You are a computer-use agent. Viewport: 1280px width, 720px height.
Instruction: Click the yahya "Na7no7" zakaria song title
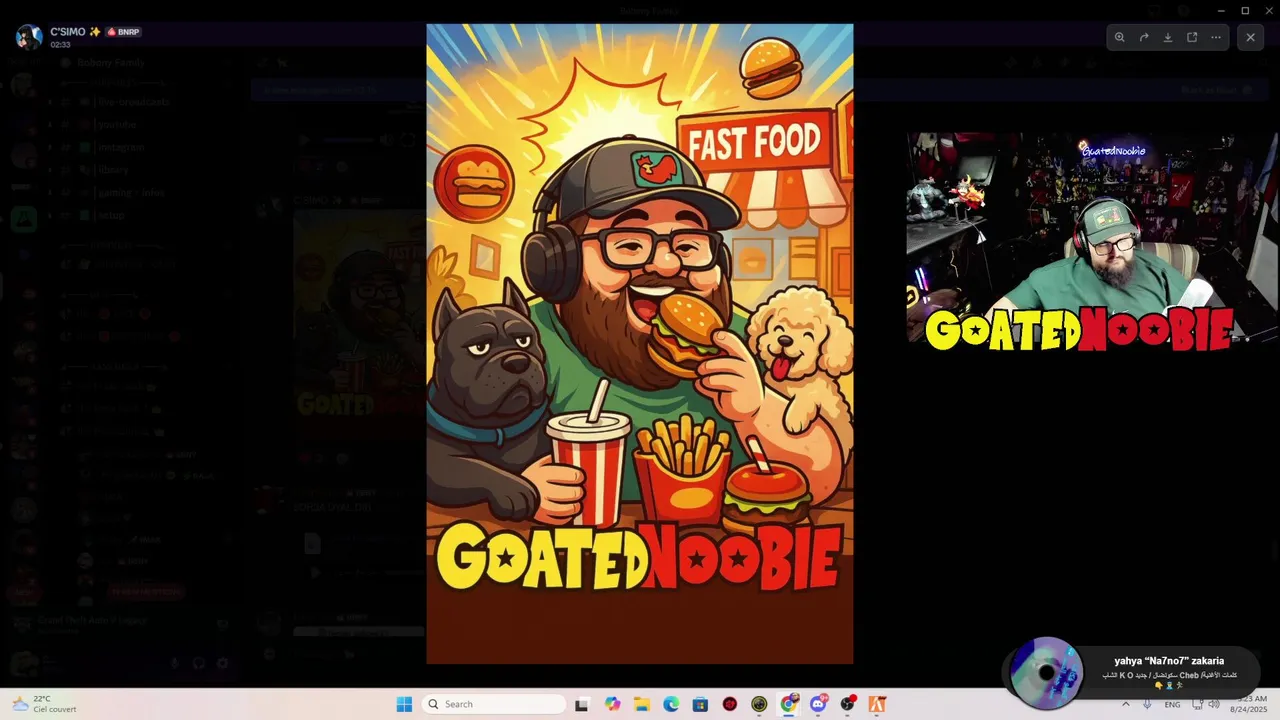(x=1169, y=661)
